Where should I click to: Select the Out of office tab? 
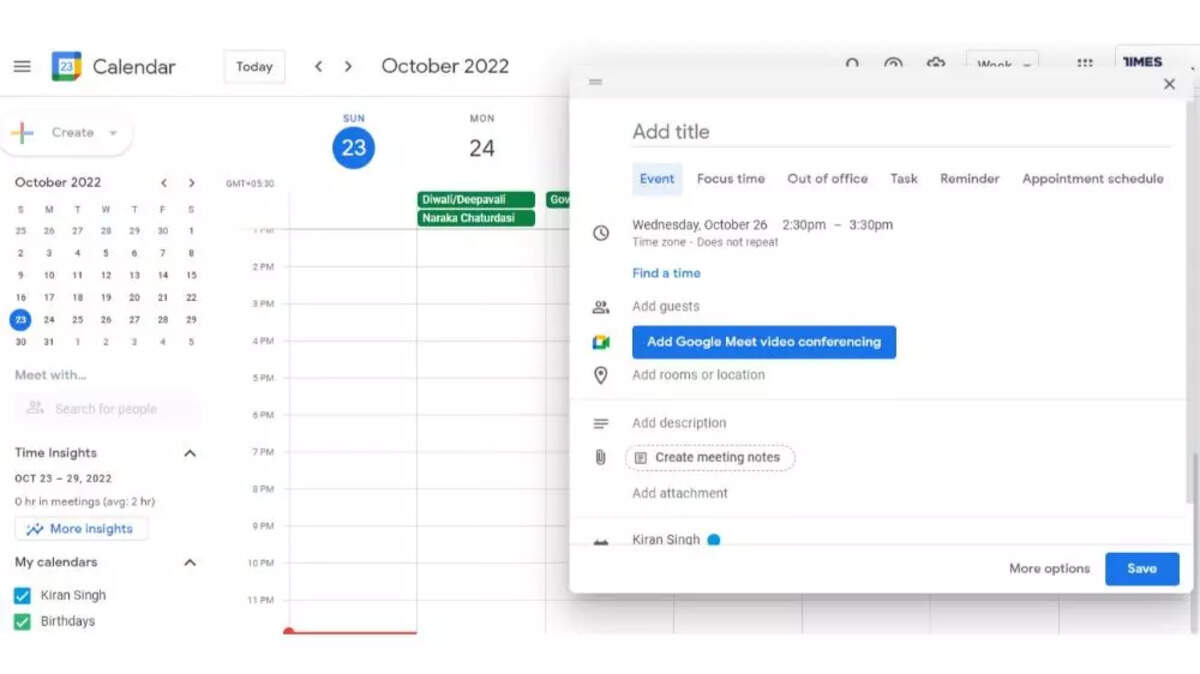coord(827,179)
